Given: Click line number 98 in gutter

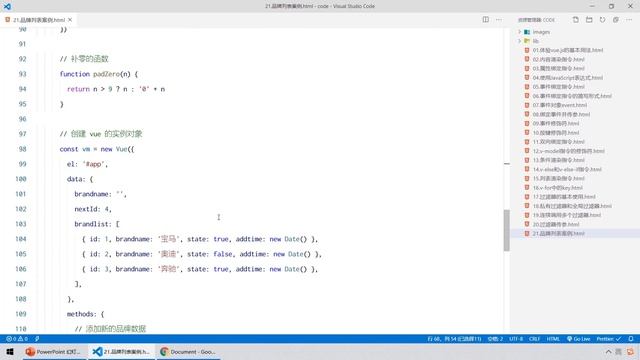Looking at the screenshot, I should [x=22, y=149].
